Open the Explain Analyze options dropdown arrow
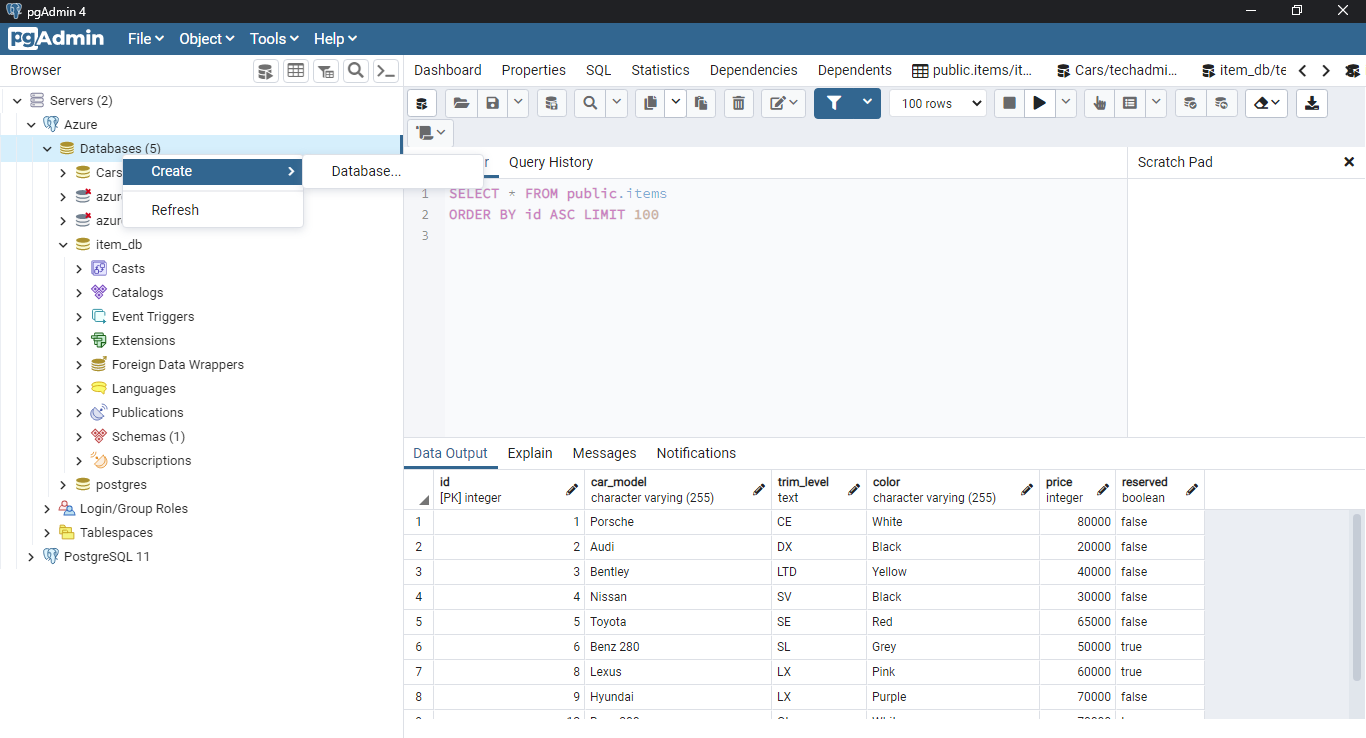The image size is (1366, 738). click(x=1156, y=103)
